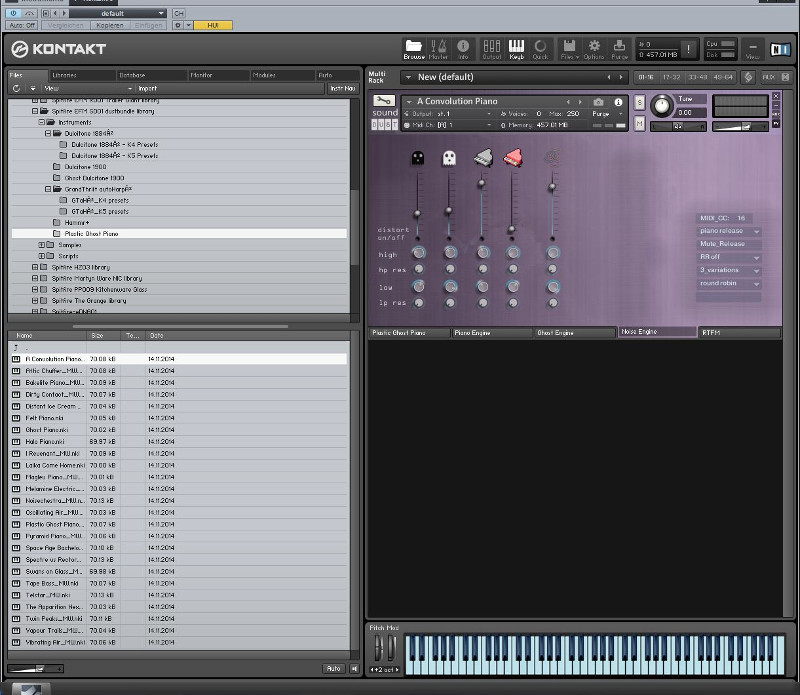Toggle the Auto: Off automation button
The height and width of the screenshot is (695, 800).
click(x=22, y=25)
